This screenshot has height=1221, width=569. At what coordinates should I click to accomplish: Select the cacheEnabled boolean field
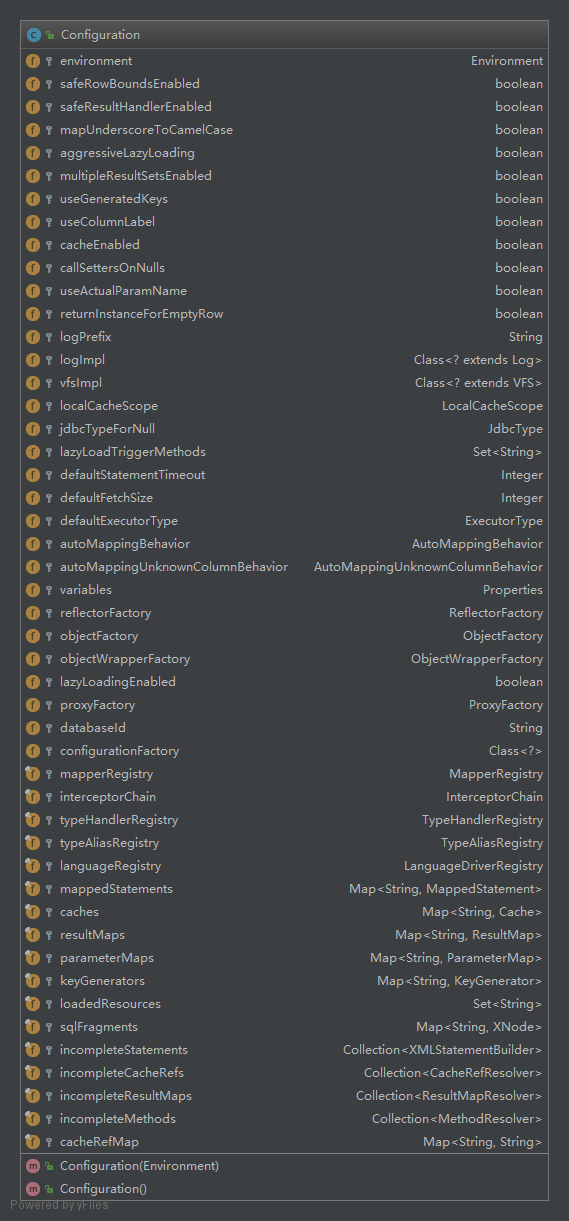coord(284,245)
